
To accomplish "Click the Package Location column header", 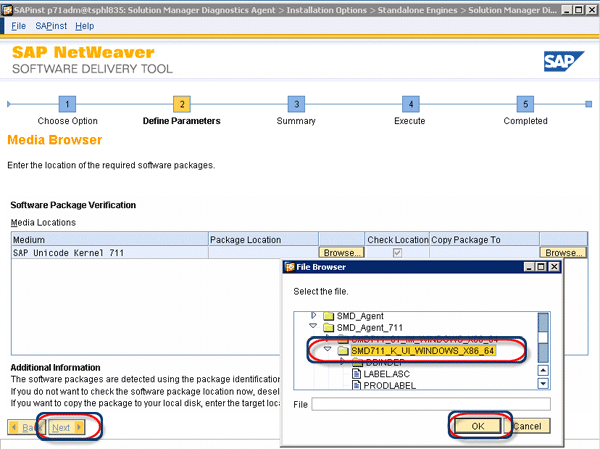I will (264, 240).
